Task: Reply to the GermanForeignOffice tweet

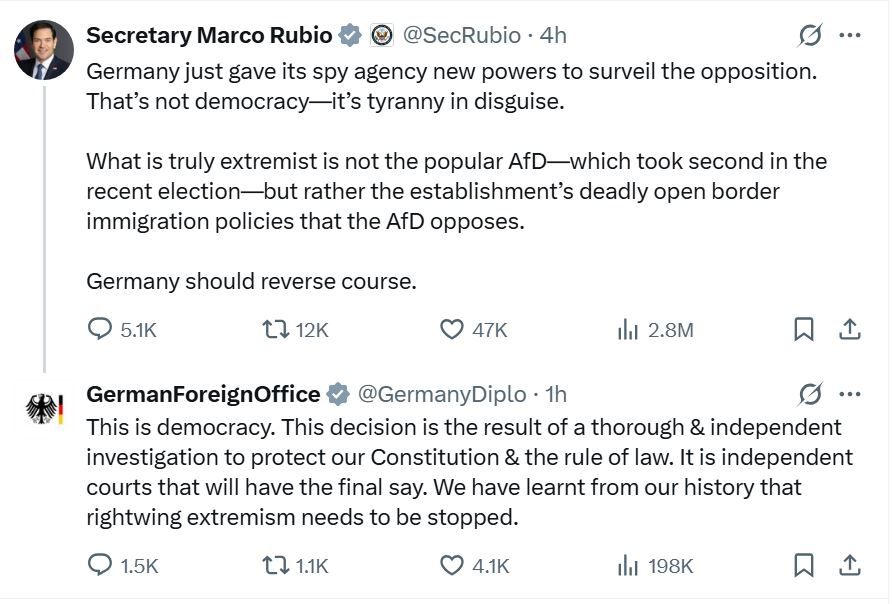Action: [x=99, y=565]
